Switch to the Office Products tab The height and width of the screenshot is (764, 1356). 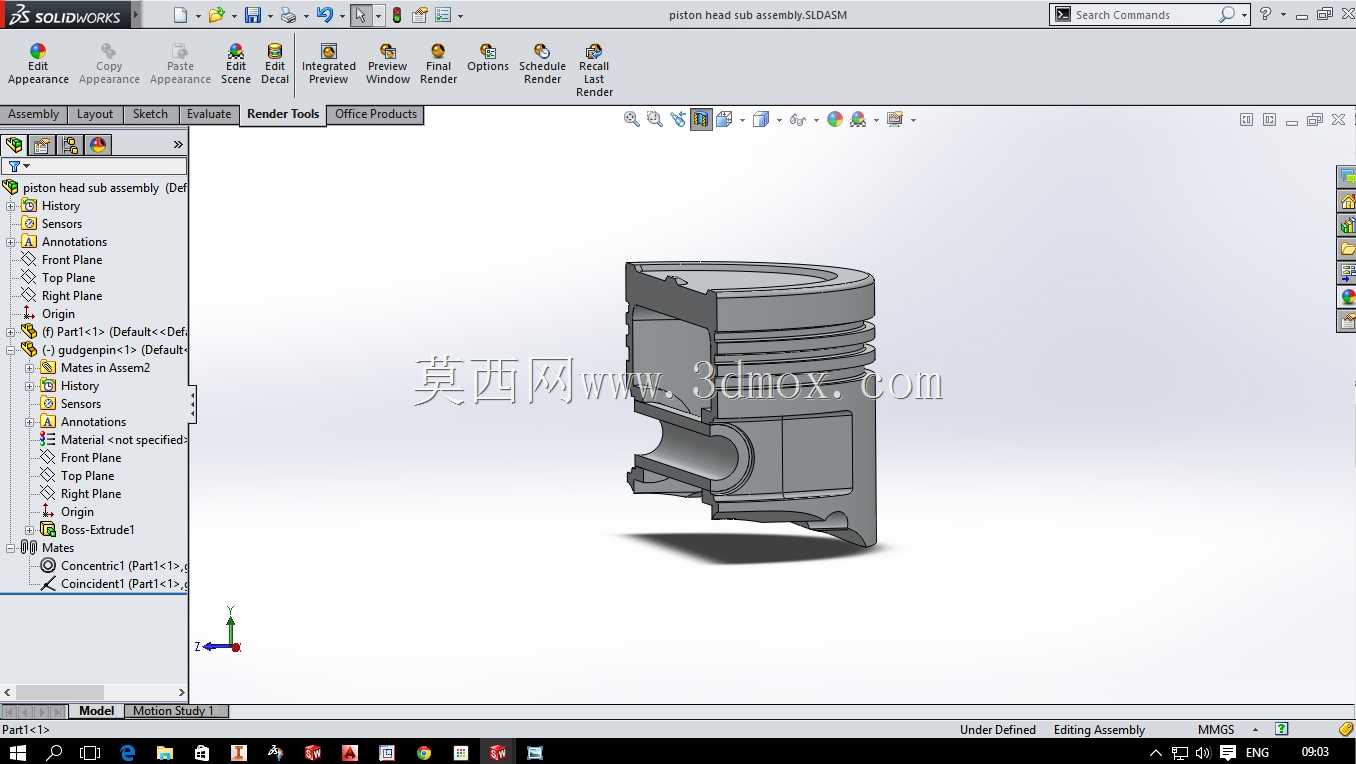tap(376, 114)
